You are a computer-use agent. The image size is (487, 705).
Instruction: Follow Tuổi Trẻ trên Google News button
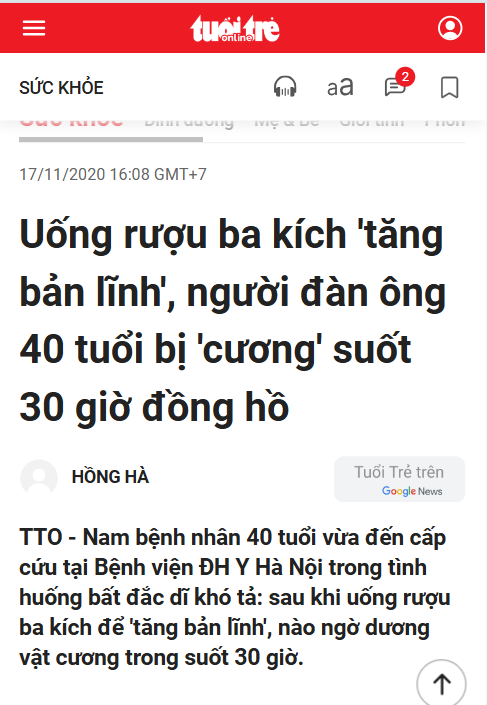coord(399,479)
